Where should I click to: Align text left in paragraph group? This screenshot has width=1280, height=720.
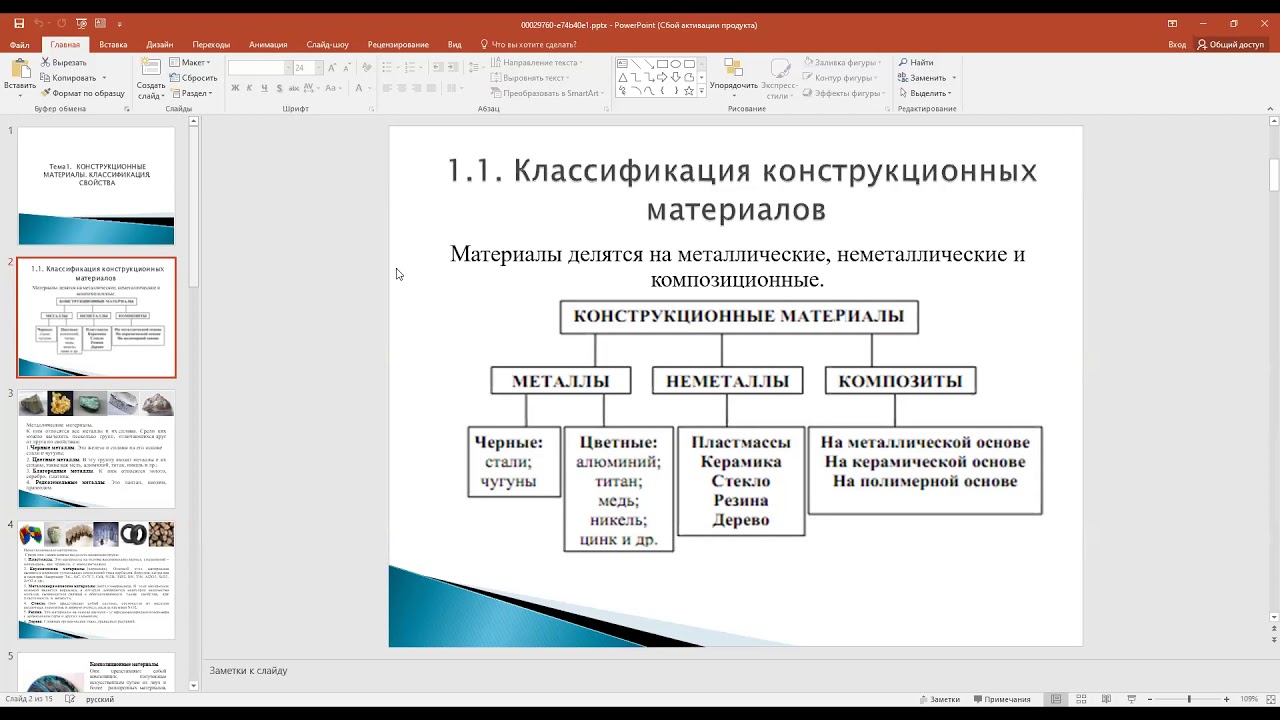point(387,88)
